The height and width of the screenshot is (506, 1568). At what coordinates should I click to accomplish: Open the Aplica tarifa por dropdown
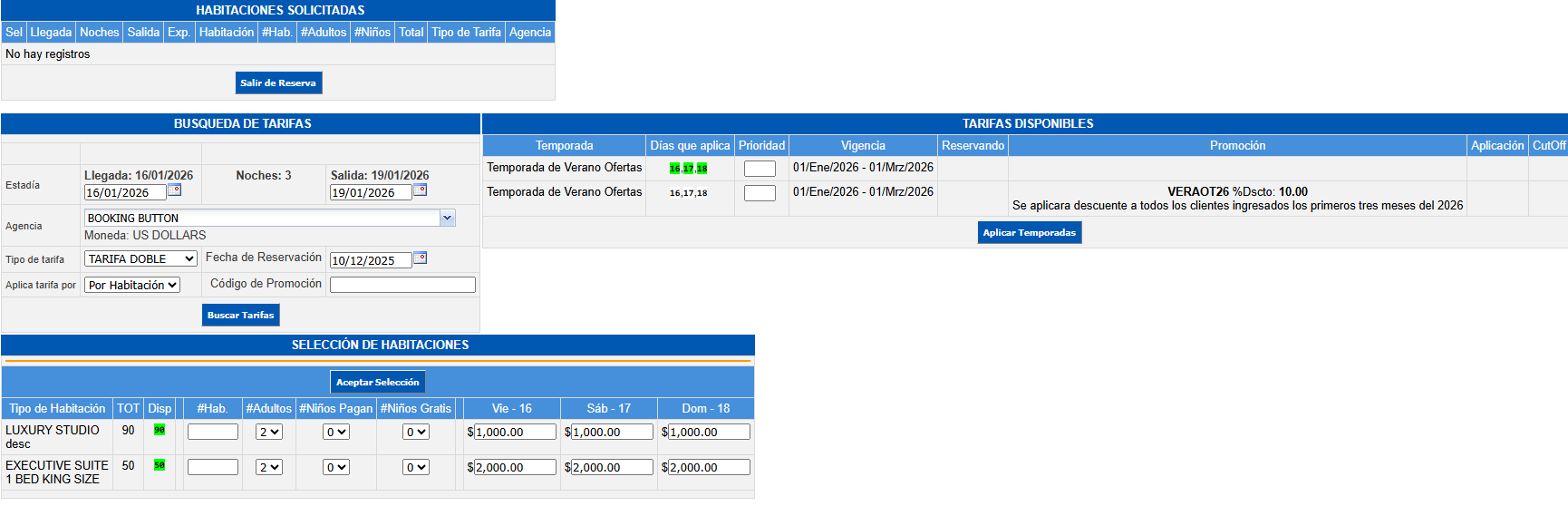click(x=132, y=285)
